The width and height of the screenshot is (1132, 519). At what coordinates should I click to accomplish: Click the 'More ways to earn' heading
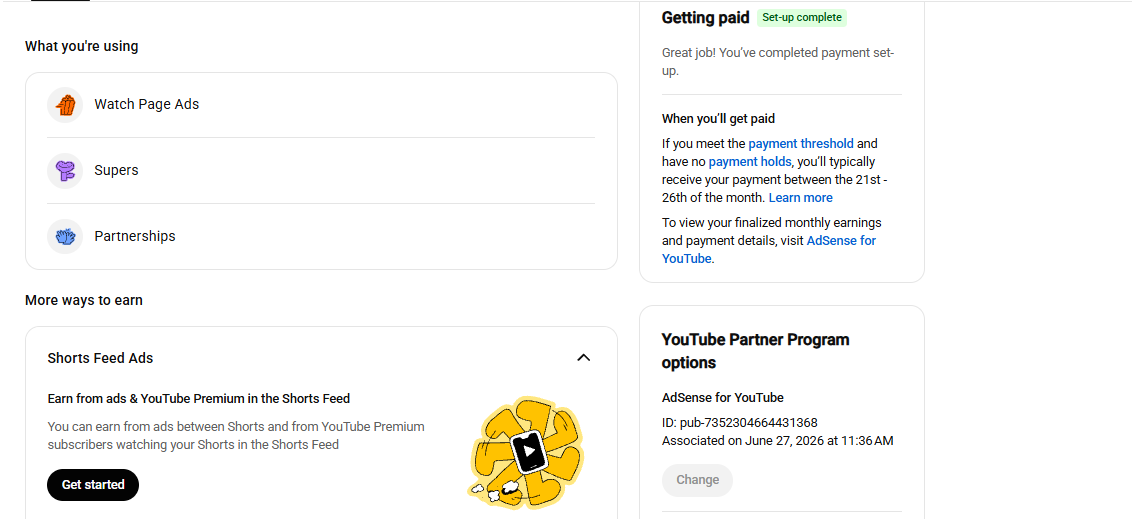click(x=84, y=300)
